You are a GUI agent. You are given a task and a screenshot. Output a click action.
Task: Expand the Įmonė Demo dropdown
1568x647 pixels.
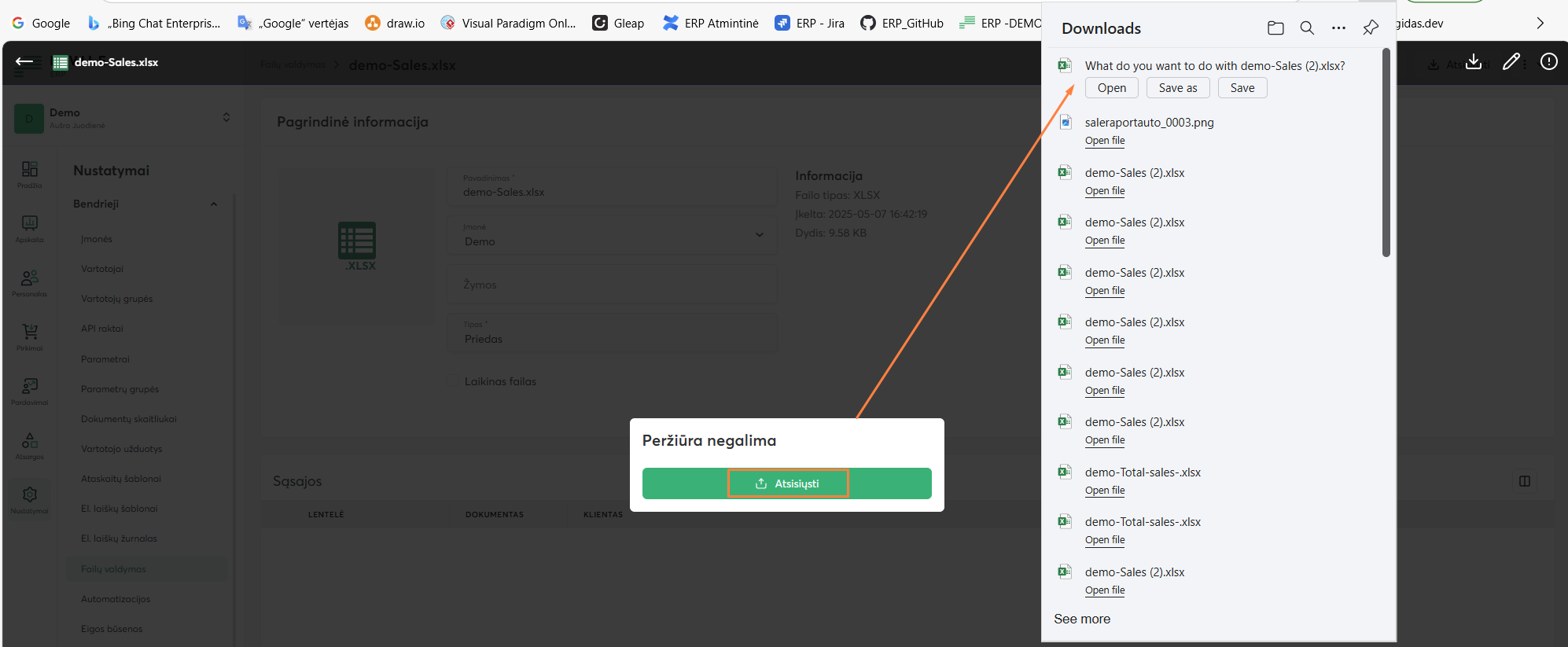[x=759, y=235]
